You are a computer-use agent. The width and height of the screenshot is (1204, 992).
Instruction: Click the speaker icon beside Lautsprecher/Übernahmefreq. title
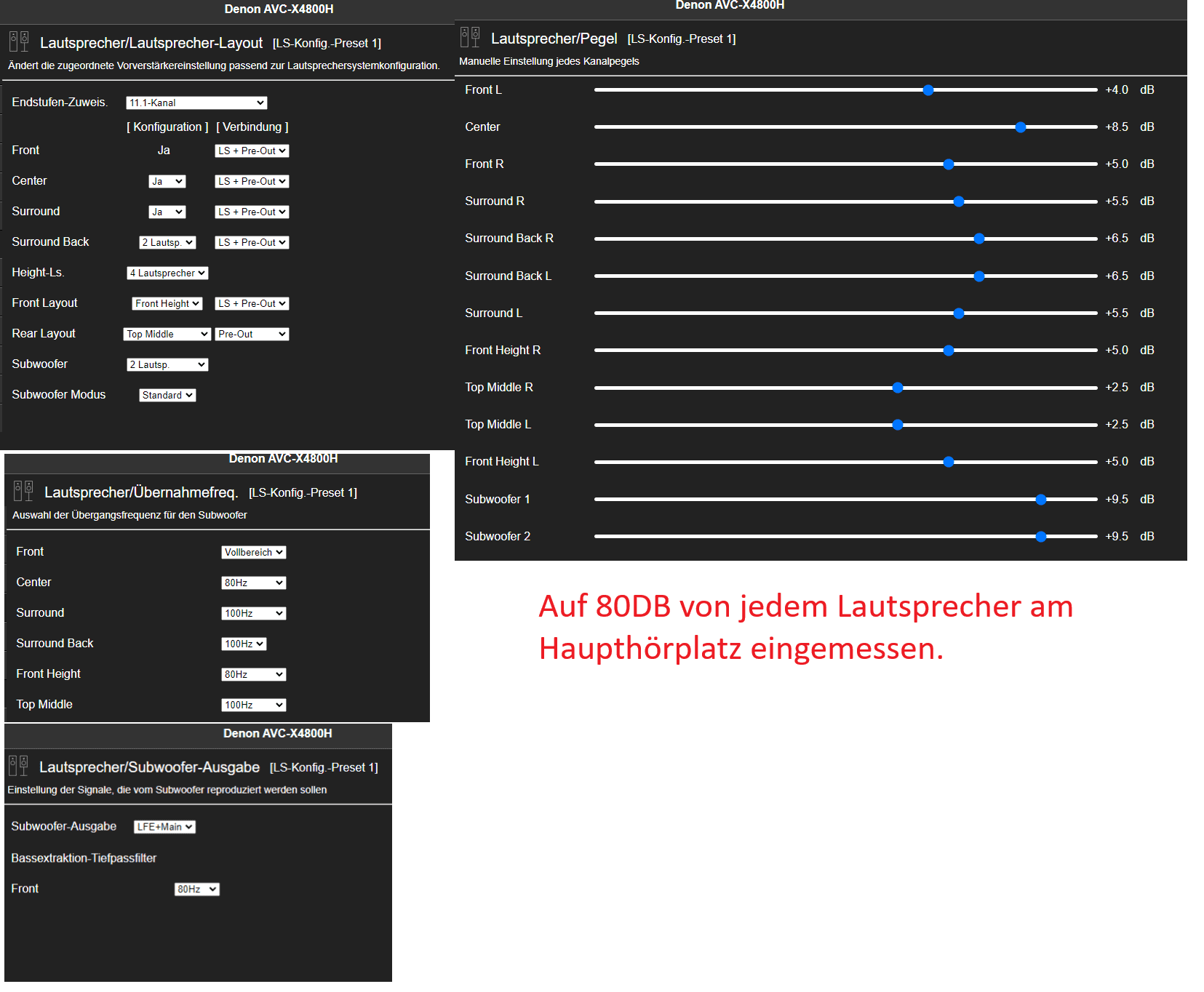pos(23,491)
